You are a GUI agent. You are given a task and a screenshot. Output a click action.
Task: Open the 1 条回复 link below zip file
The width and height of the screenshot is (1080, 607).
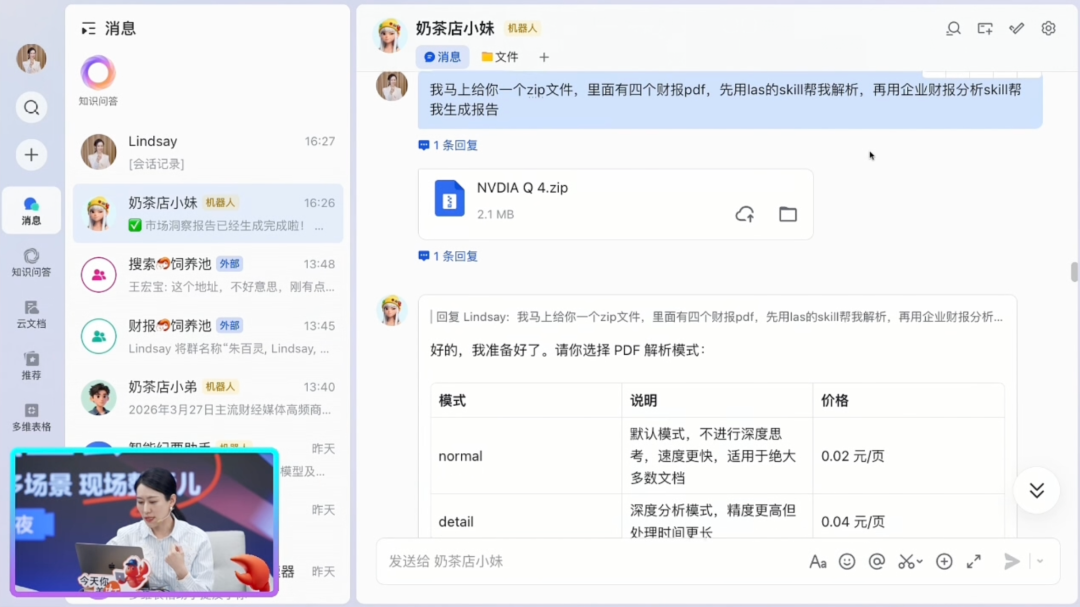click(x=448, y=256)
